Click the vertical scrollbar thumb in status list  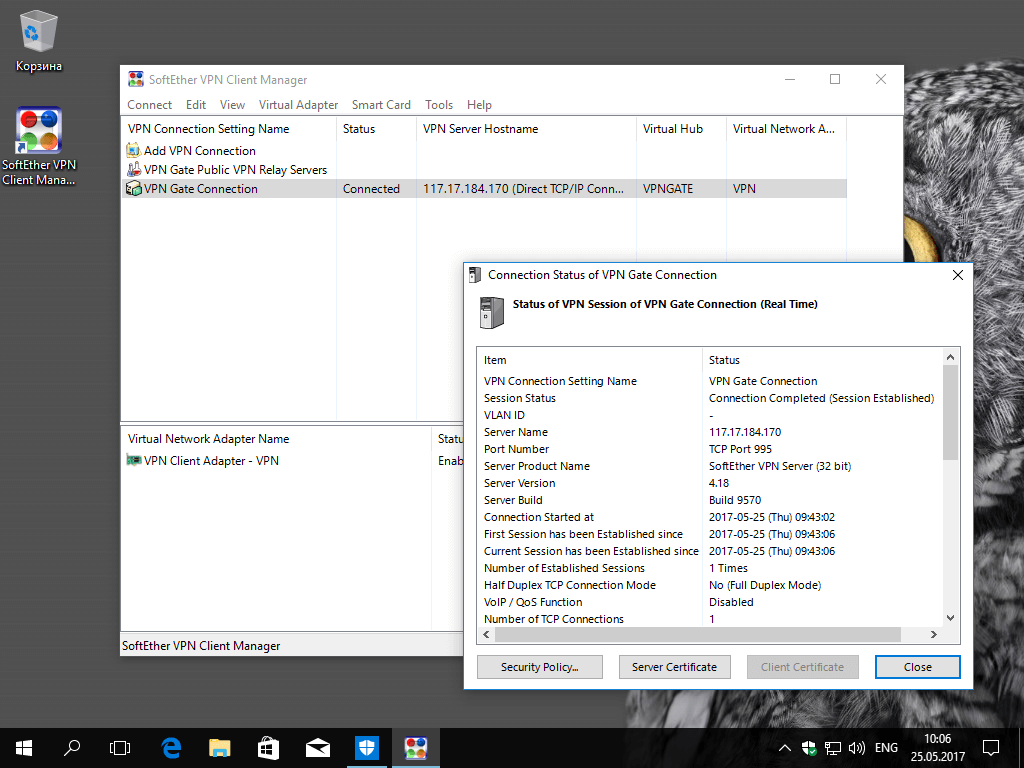pyautogui.click(x=951, y=413)
